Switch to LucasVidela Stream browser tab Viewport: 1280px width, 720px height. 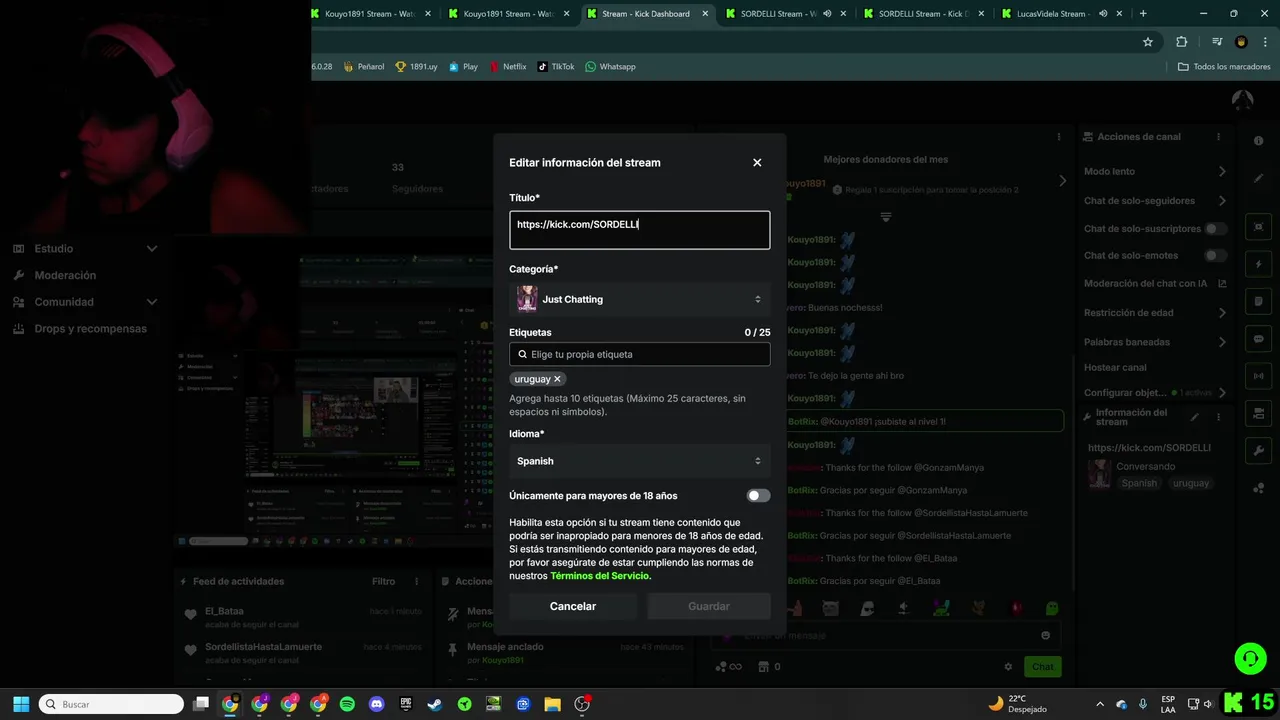[1060, 14]
